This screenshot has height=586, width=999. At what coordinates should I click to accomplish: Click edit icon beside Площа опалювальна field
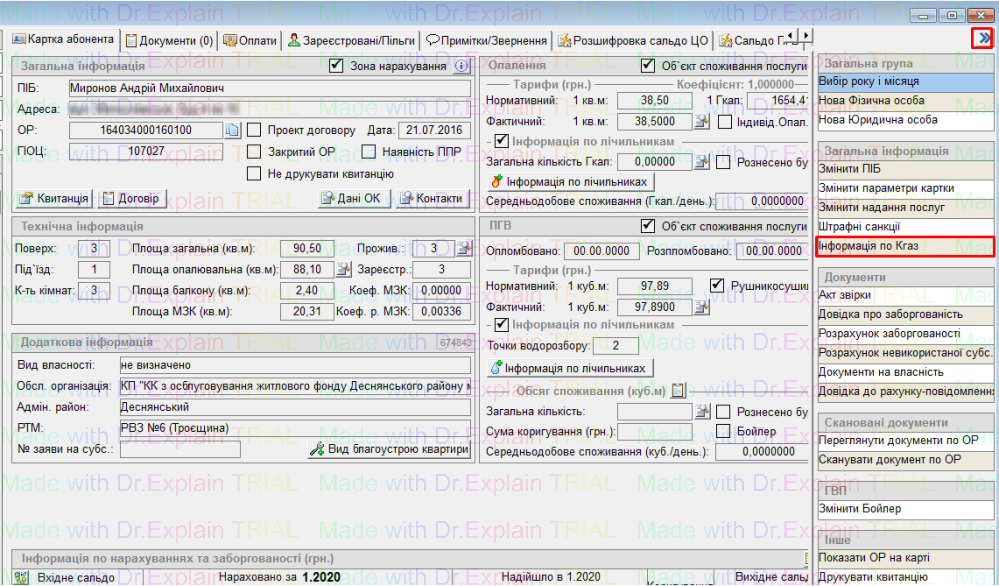pyautogui.click(x=343, y=269)
